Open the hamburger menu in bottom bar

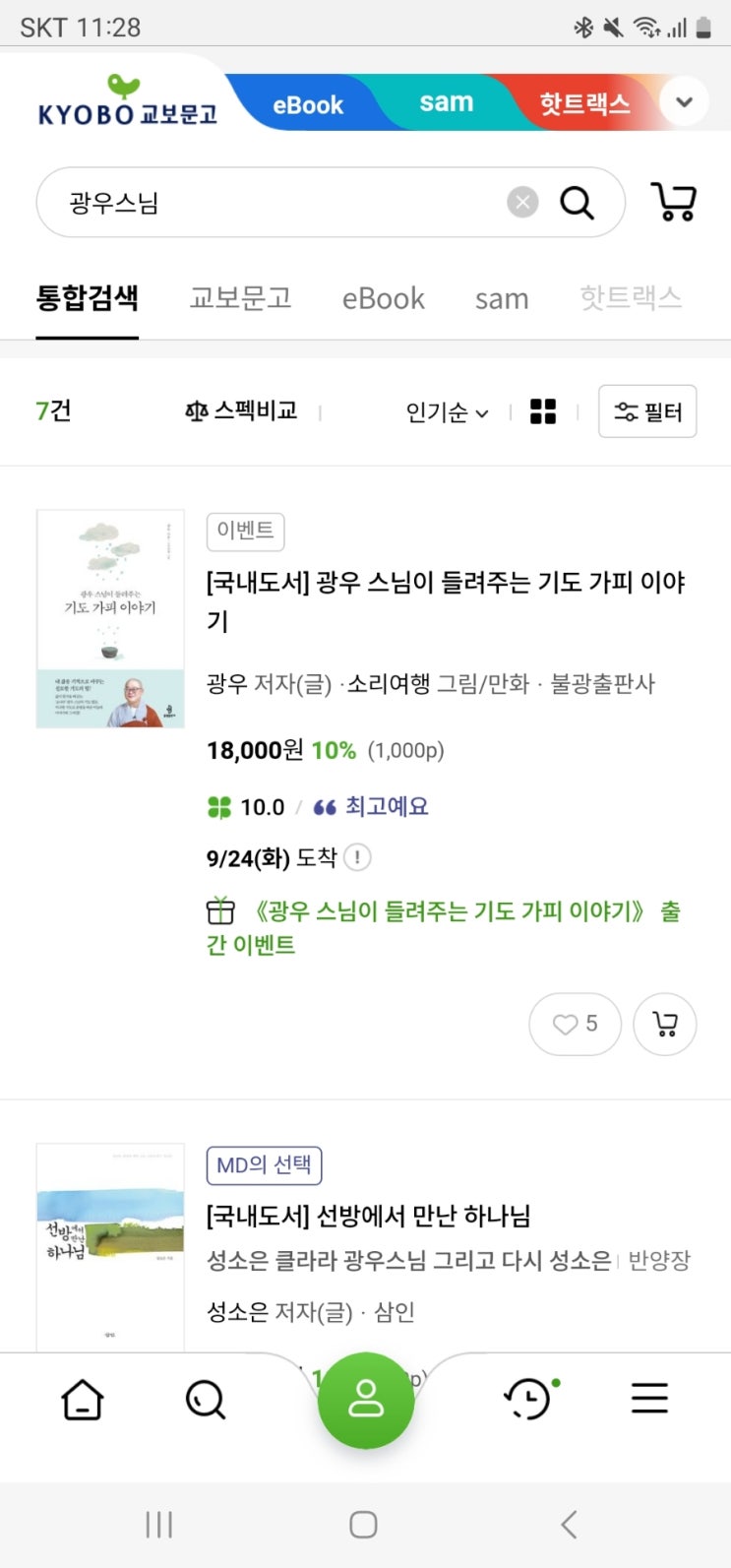[x=649, y=1399]
